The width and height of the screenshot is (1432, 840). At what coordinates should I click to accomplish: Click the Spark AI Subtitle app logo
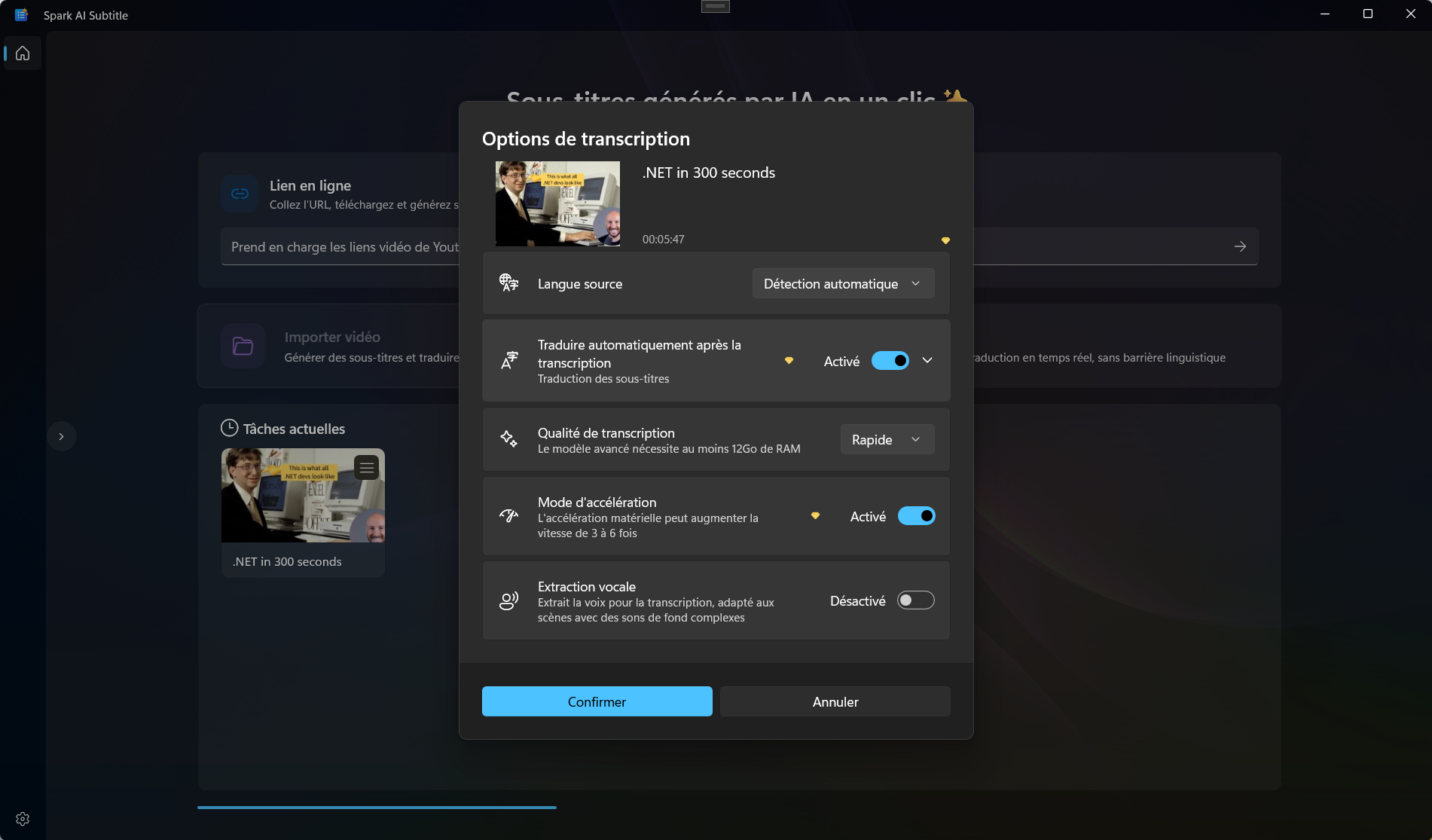21,14
